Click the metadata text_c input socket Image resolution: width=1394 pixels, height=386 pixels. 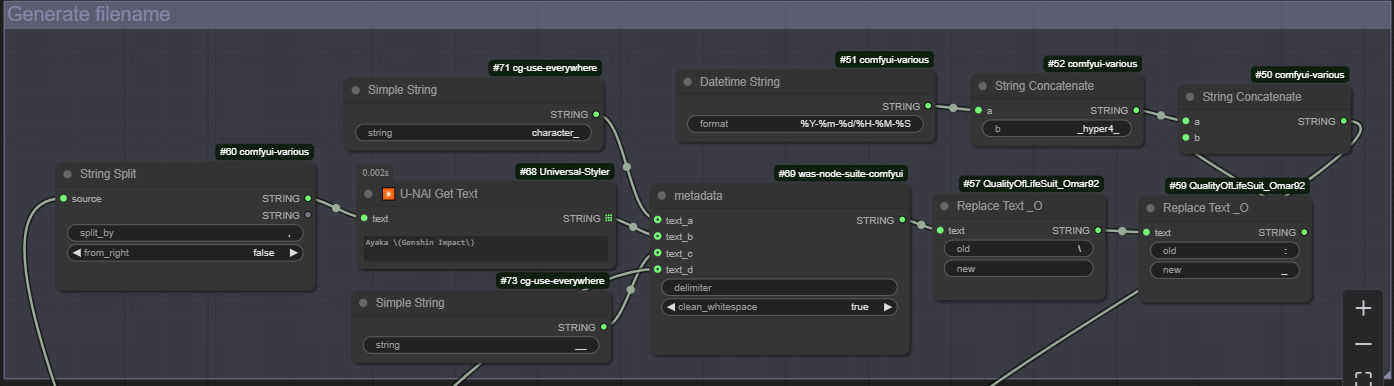click(657, 253)
